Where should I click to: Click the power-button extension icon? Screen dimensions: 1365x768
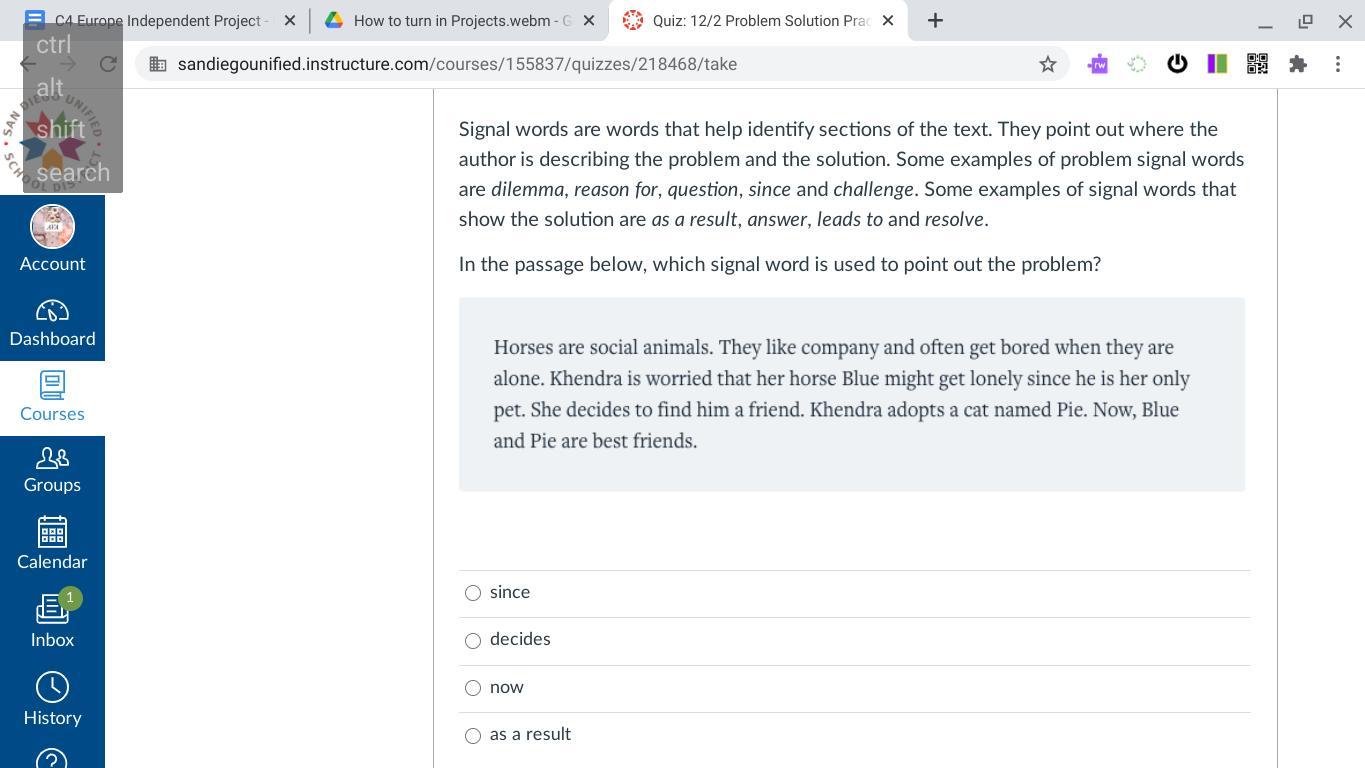click(x=1177, y=64)
